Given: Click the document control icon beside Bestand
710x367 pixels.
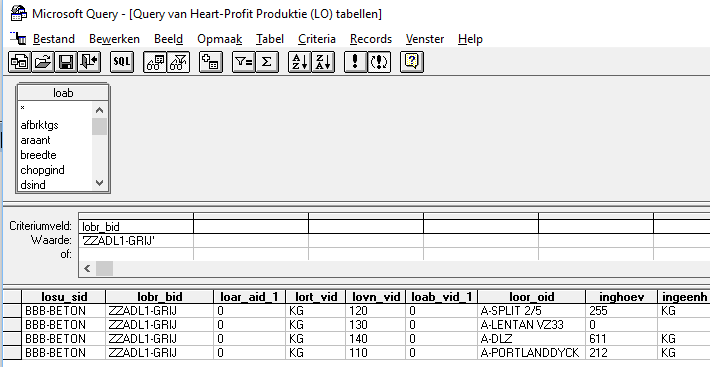Looking at the screenshot, I should tap(18, 38).
